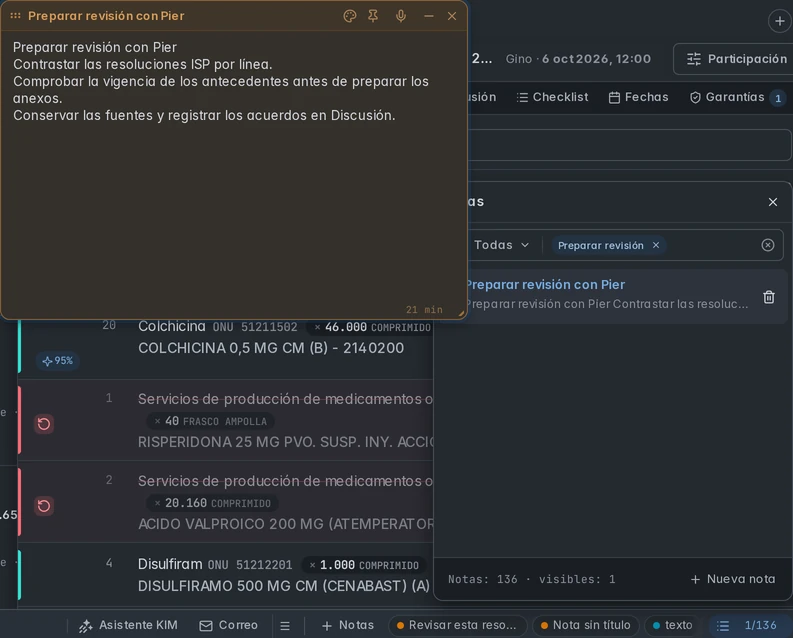Open the color palette for the note
The image size is (793, 638).
[x=349, y=16]
